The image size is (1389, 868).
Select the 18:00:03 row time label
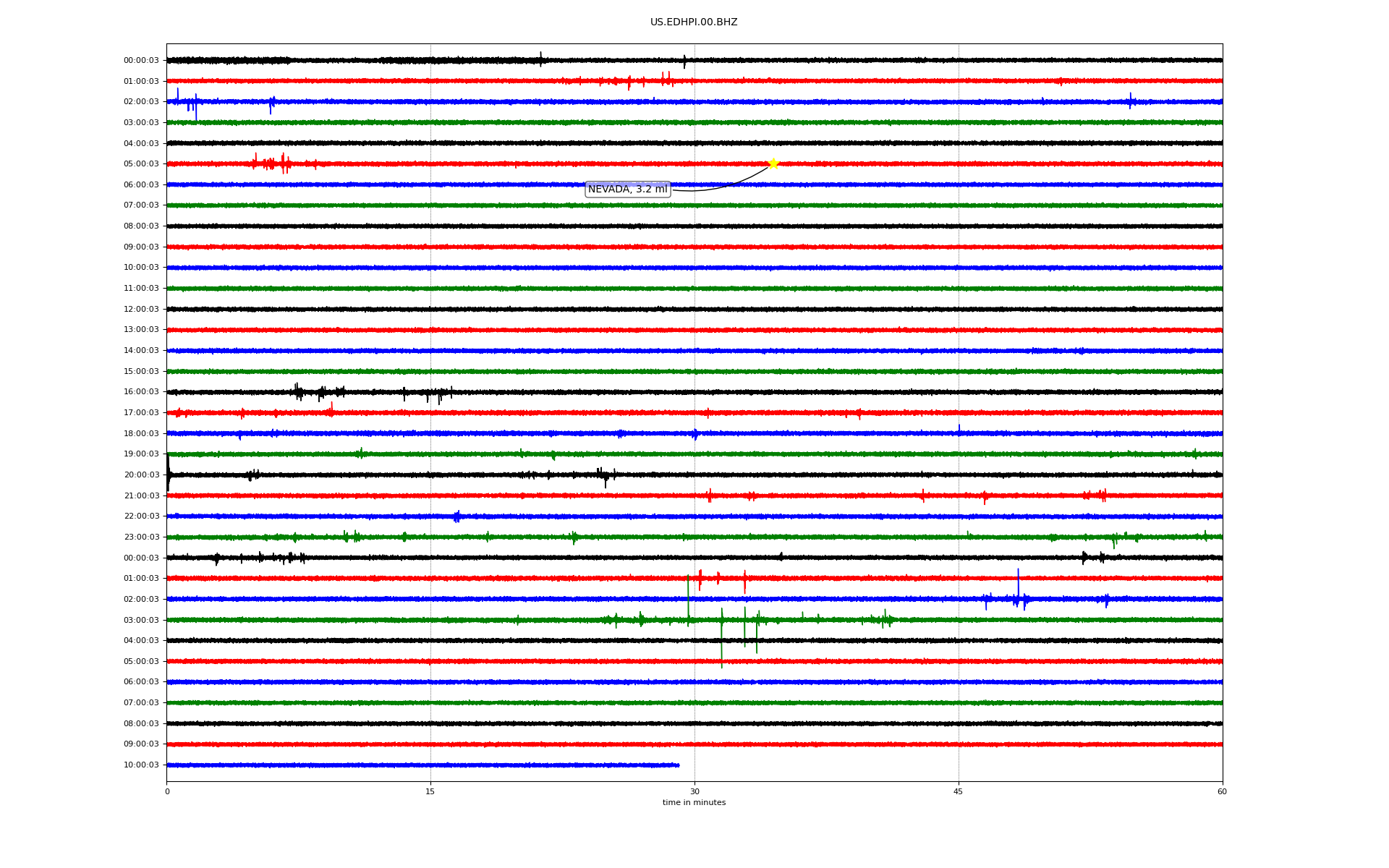141,434
